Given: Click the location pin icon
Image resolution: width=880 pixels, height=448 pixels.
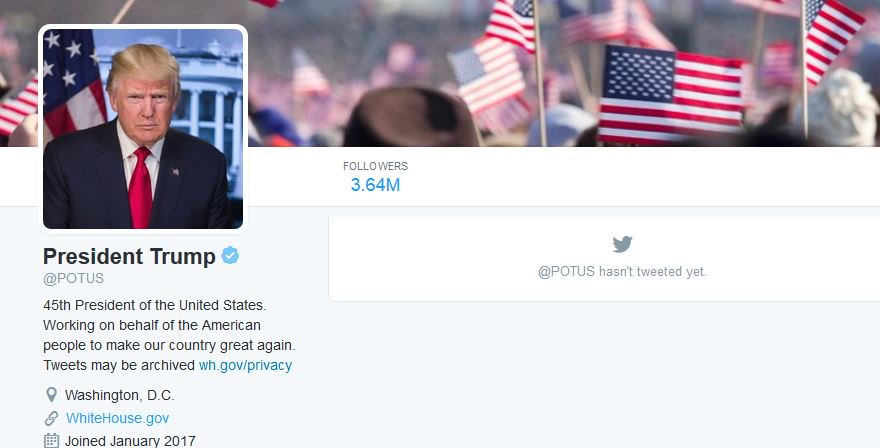Looking at the screenshot, I should click(x=51, y=395).
